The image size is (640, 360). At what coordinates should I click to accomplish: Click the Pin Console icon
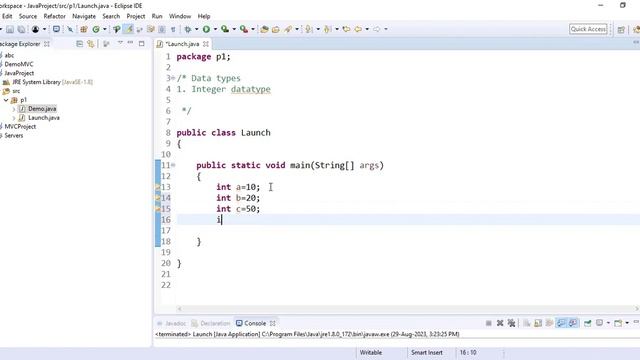coord(587,323)
